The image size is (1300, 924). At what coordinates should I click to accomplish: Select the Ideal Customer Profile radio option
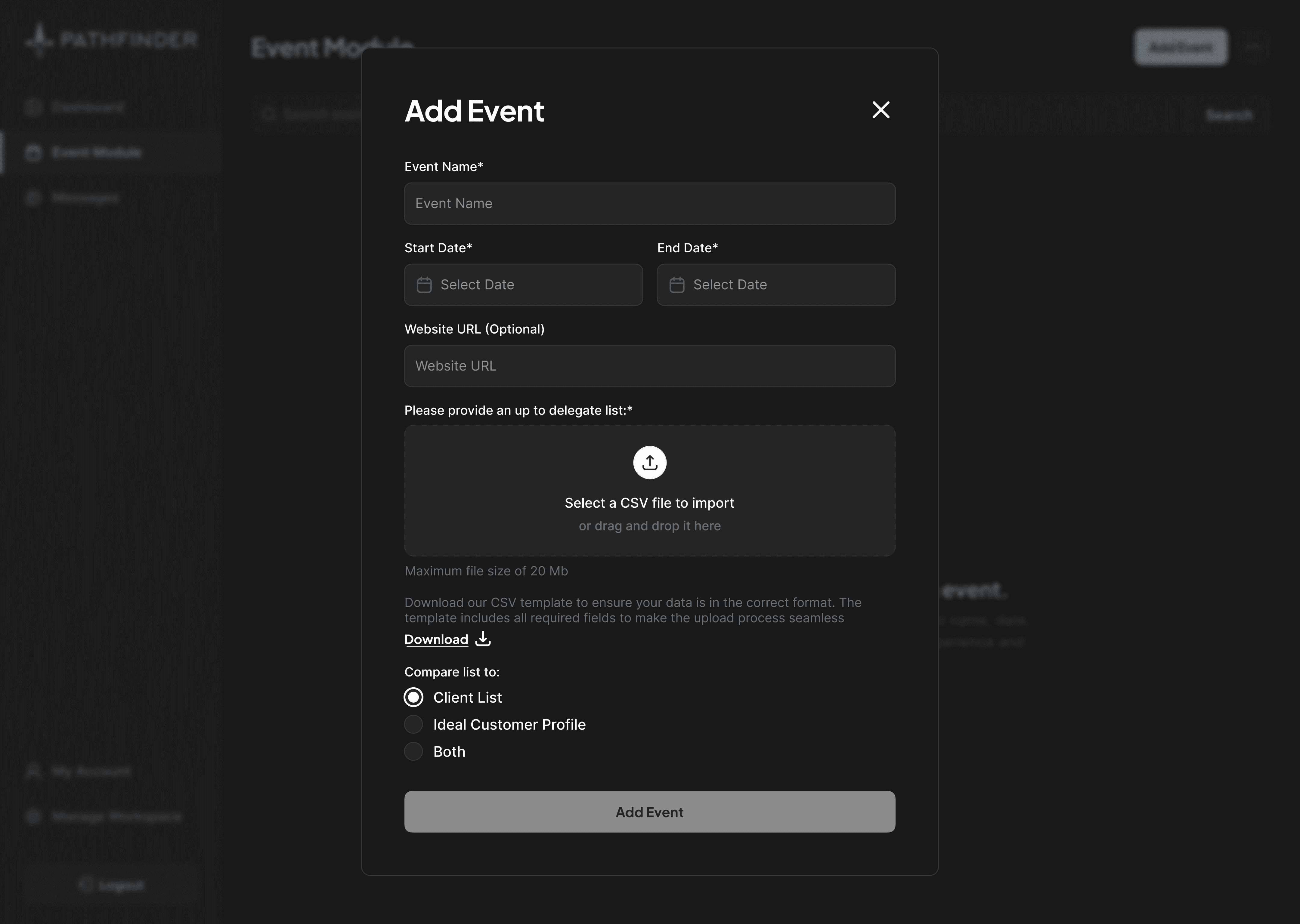pyautogui.click(x=413, y=724)
